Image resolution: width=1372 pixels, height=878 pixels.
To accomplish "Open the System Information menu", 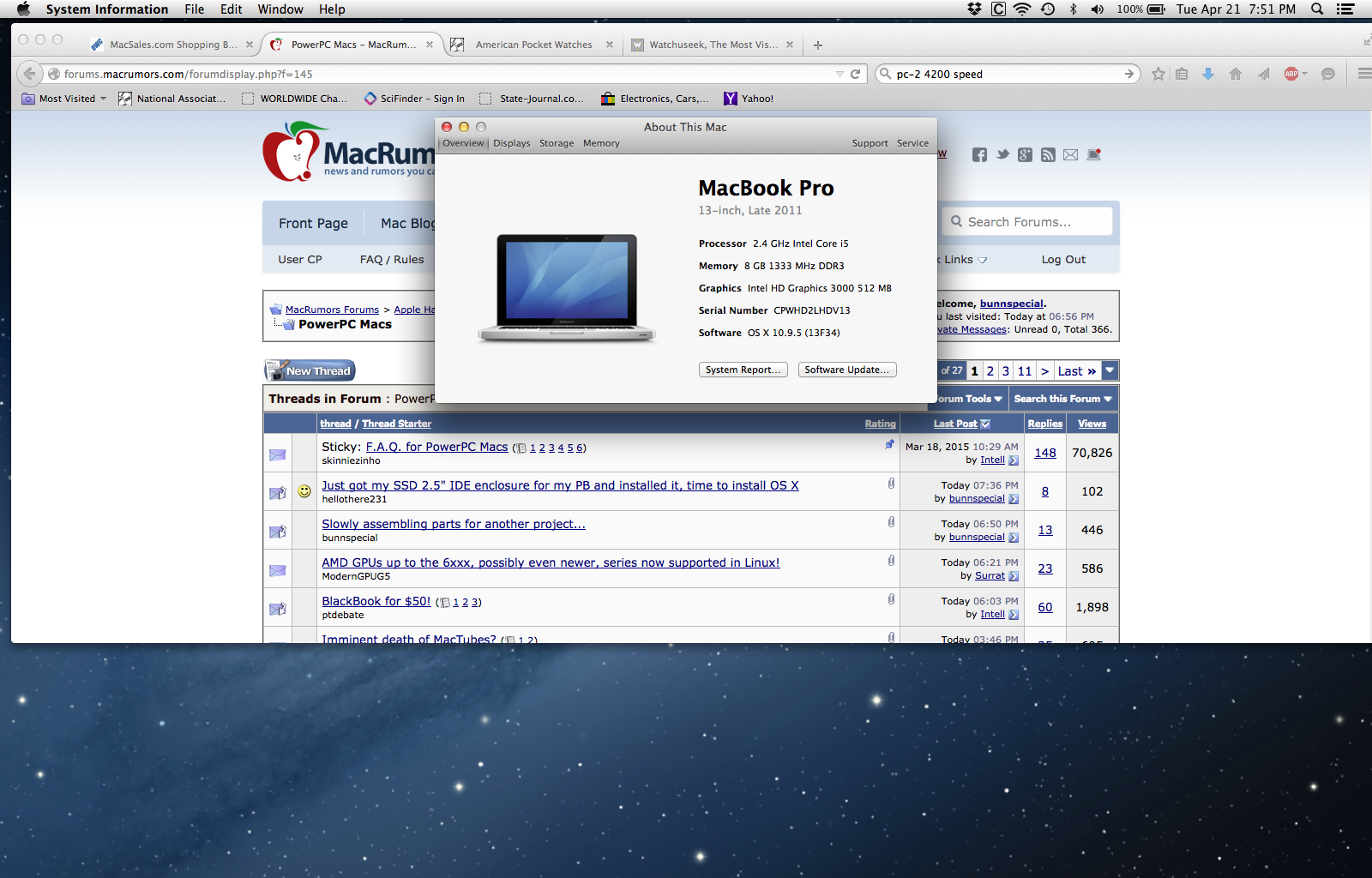I will [x=107, y=9].
